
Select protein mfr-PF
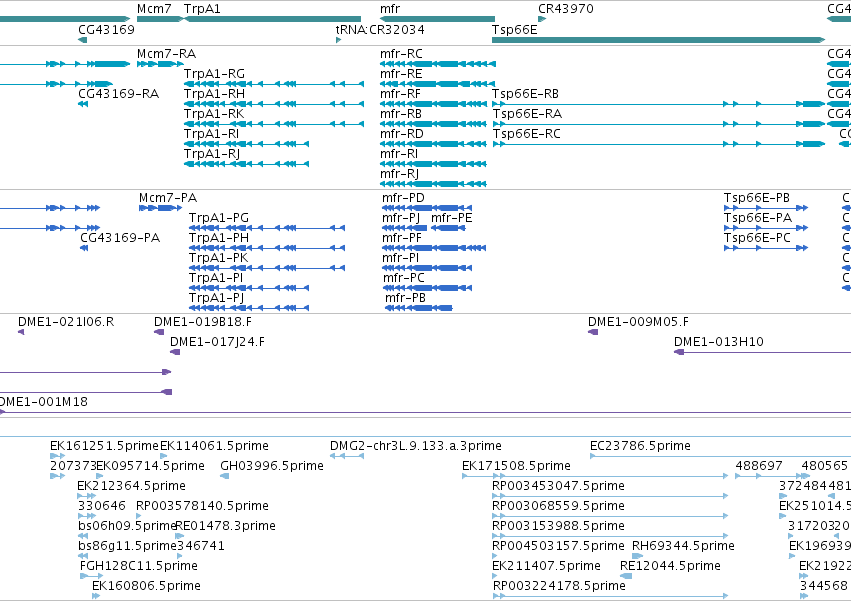pos(434,248)
